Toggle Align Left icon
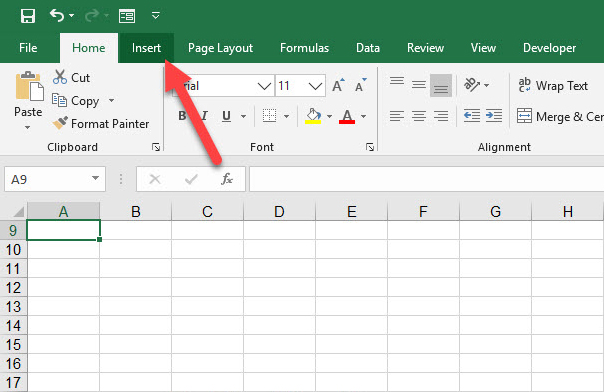Screen dimensions: 605x392 coord(397,116)
